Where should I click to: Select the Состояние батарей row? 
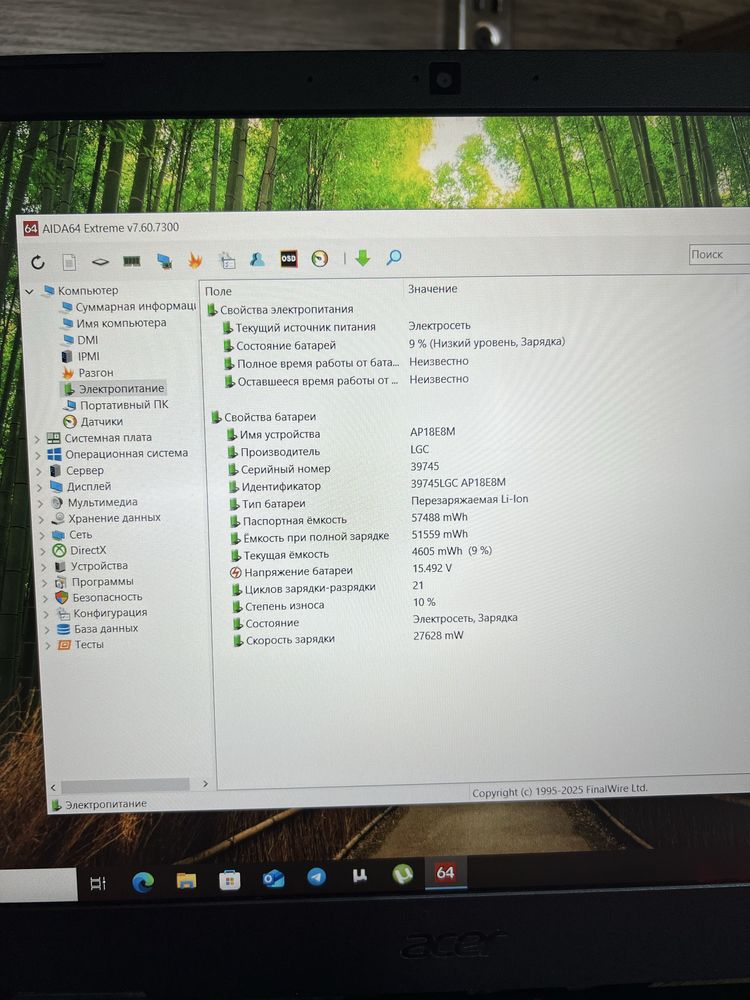pos(393,344)
